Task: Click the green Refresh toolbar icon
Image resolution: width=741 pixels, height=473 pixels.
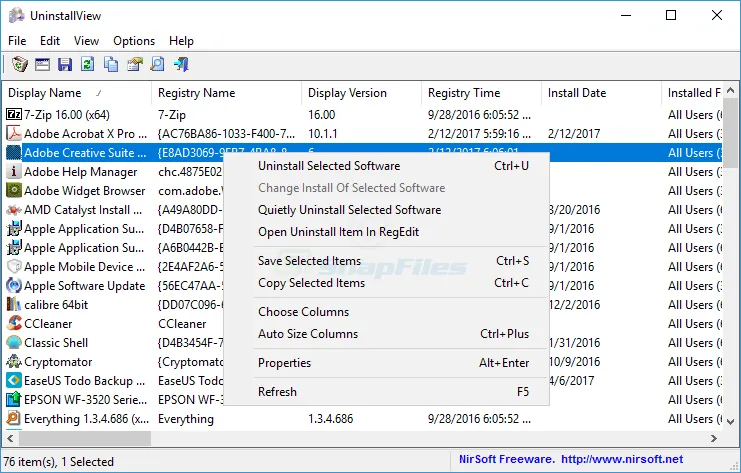Action: tap(87, 64)
